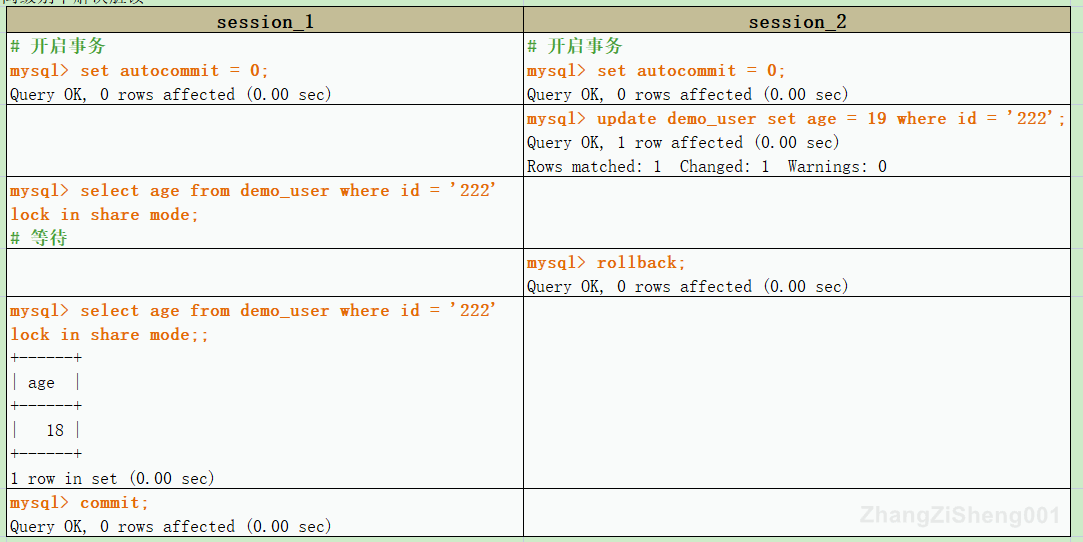
Task: Click '# 开启事务' comment under session_1
Action: coord(58,47)
